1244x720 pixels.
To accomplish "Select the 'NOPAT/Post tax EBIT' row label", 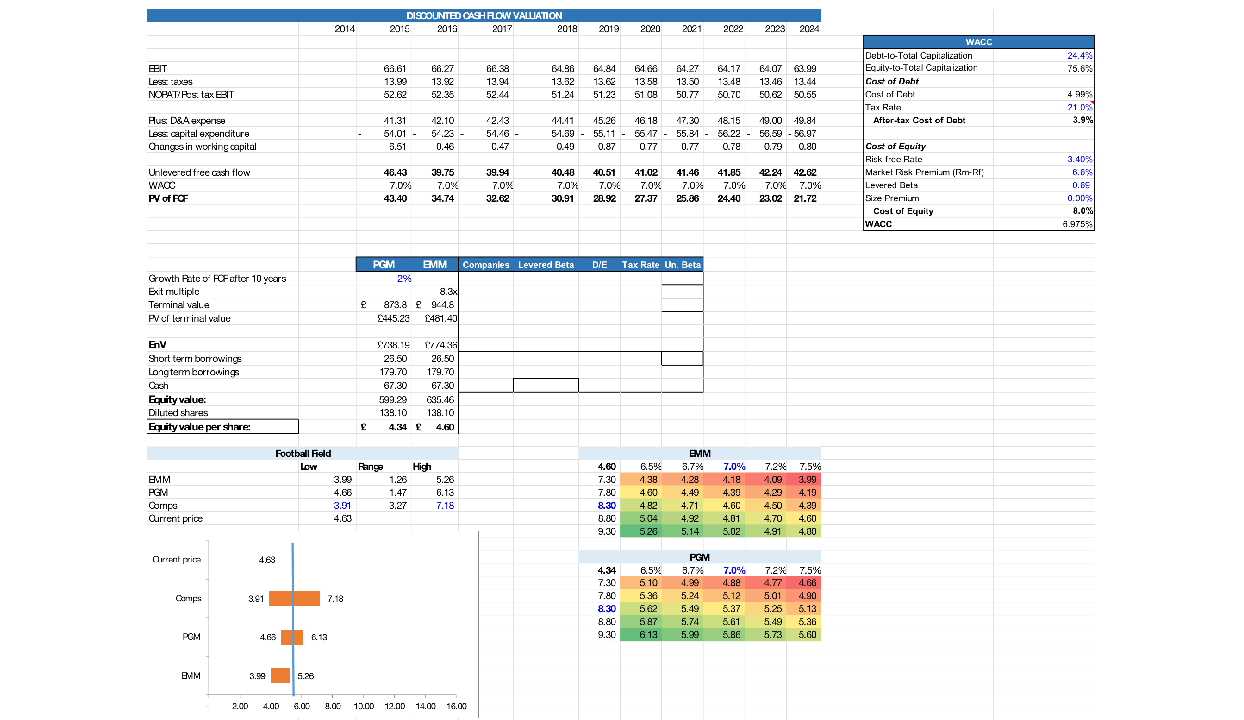I will [x=189, y=93].
